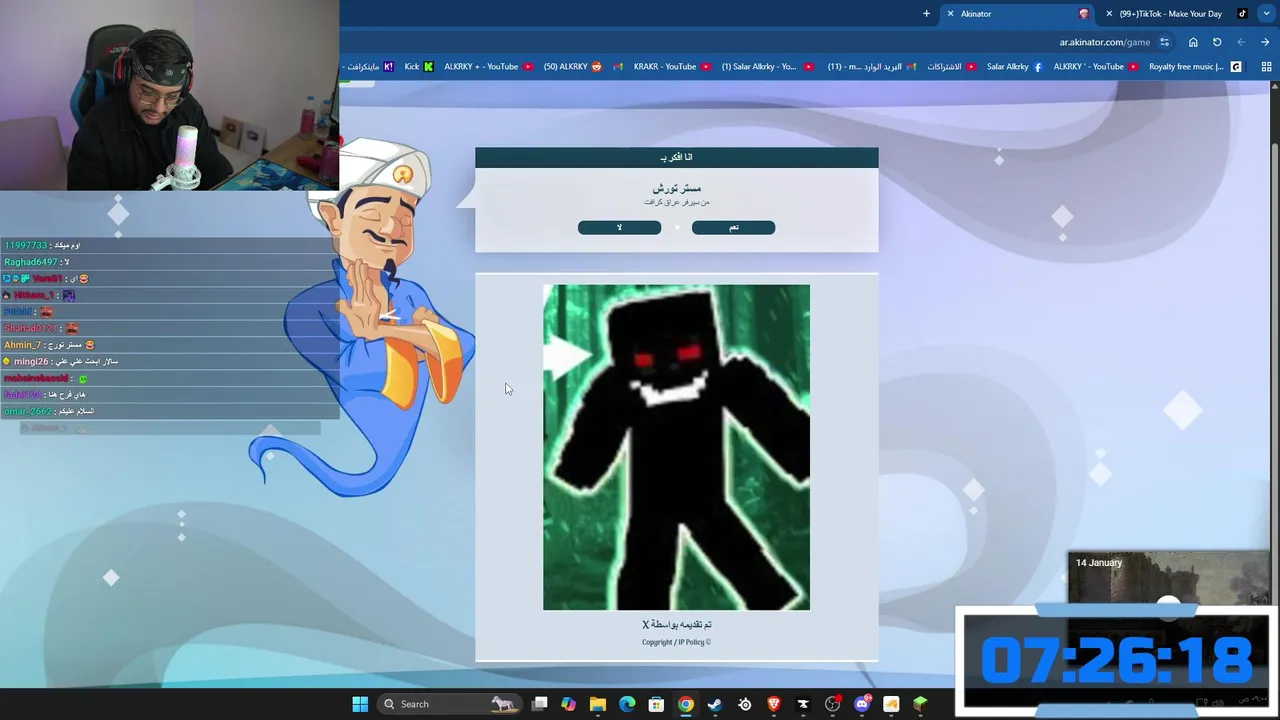The image size is (1280, 720).
Task: Open Microsoft Edge from the taskbar
Action: click(x=627, y=704)
